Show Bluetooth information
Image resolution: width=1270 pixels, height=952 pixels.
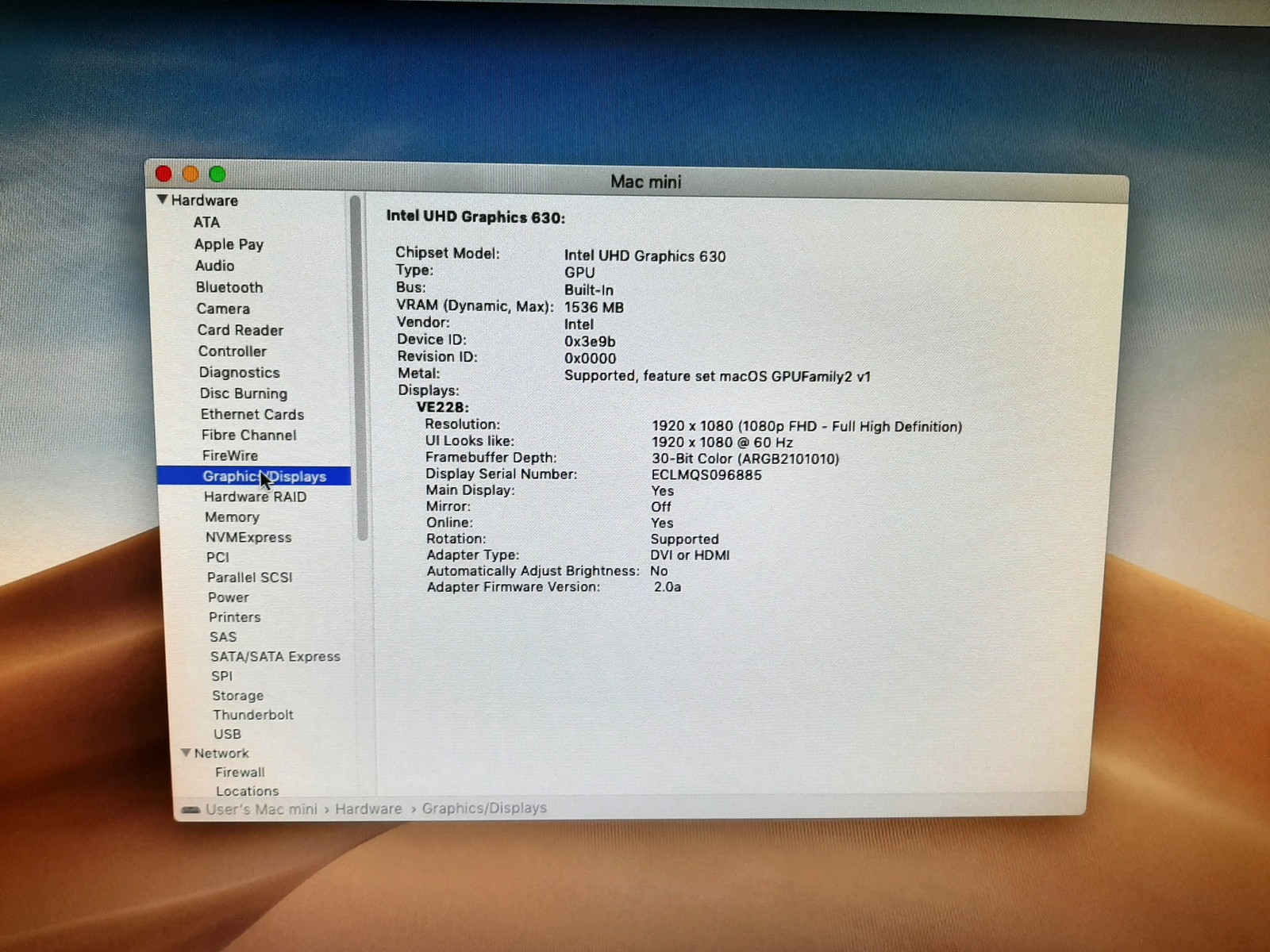[x=229, y=287]
